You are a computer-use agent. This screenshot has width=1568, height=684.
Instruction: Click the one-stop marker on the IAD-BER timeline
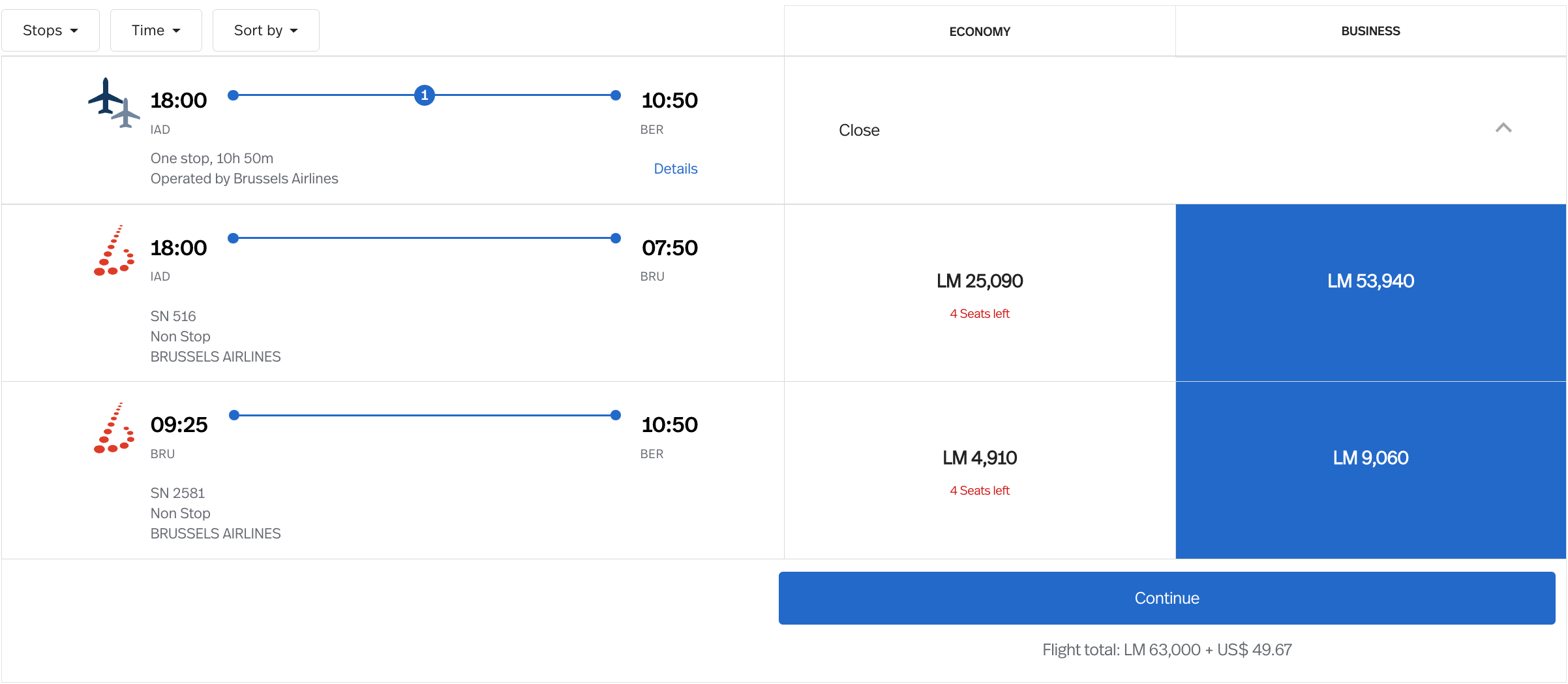coord(425,95)
